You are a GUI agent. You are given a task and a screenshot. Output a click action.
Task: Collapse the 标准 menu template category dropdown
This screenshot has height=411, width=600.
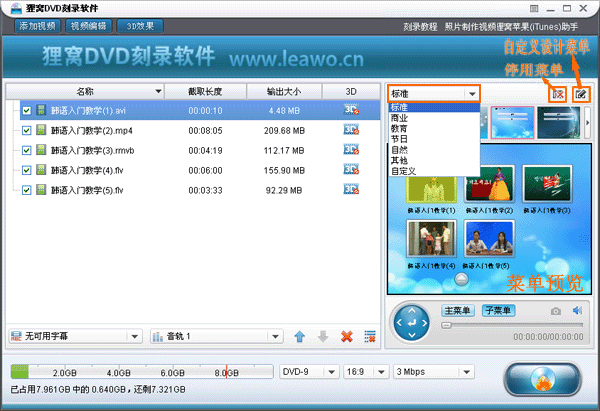[x=472, y=94]
